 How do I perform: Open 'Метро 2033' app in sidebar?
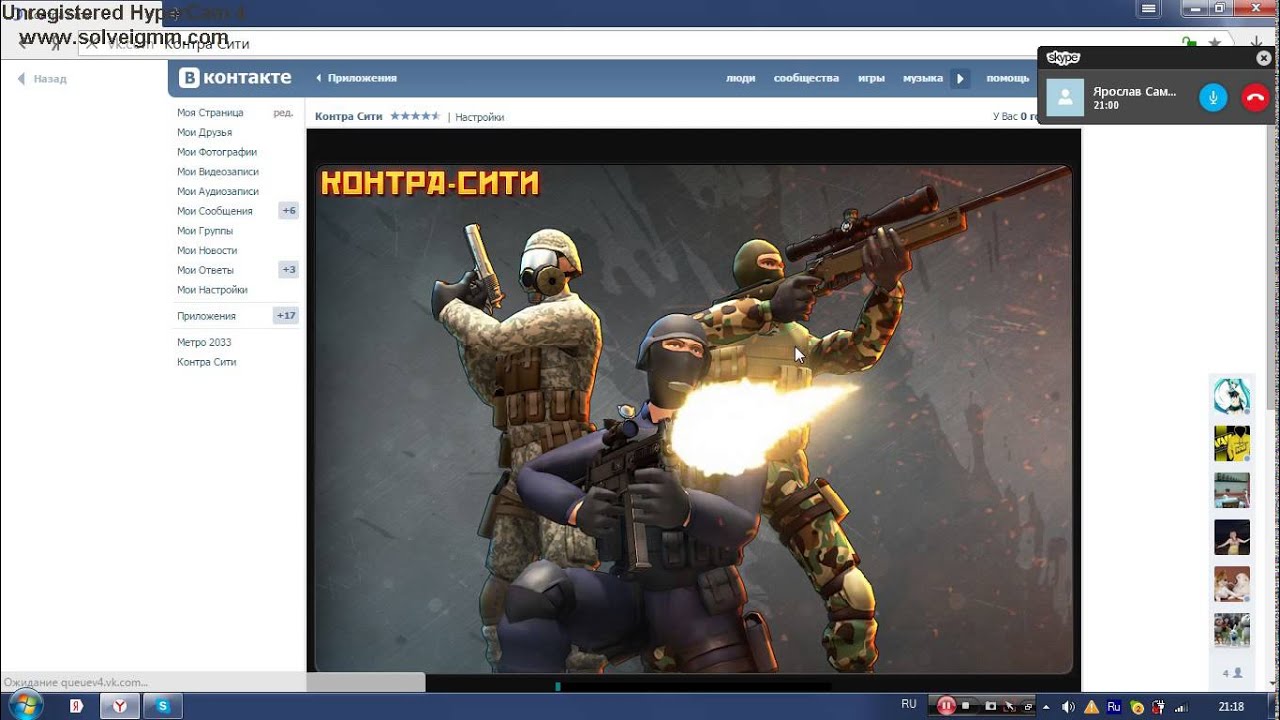(x=205, y=342)
